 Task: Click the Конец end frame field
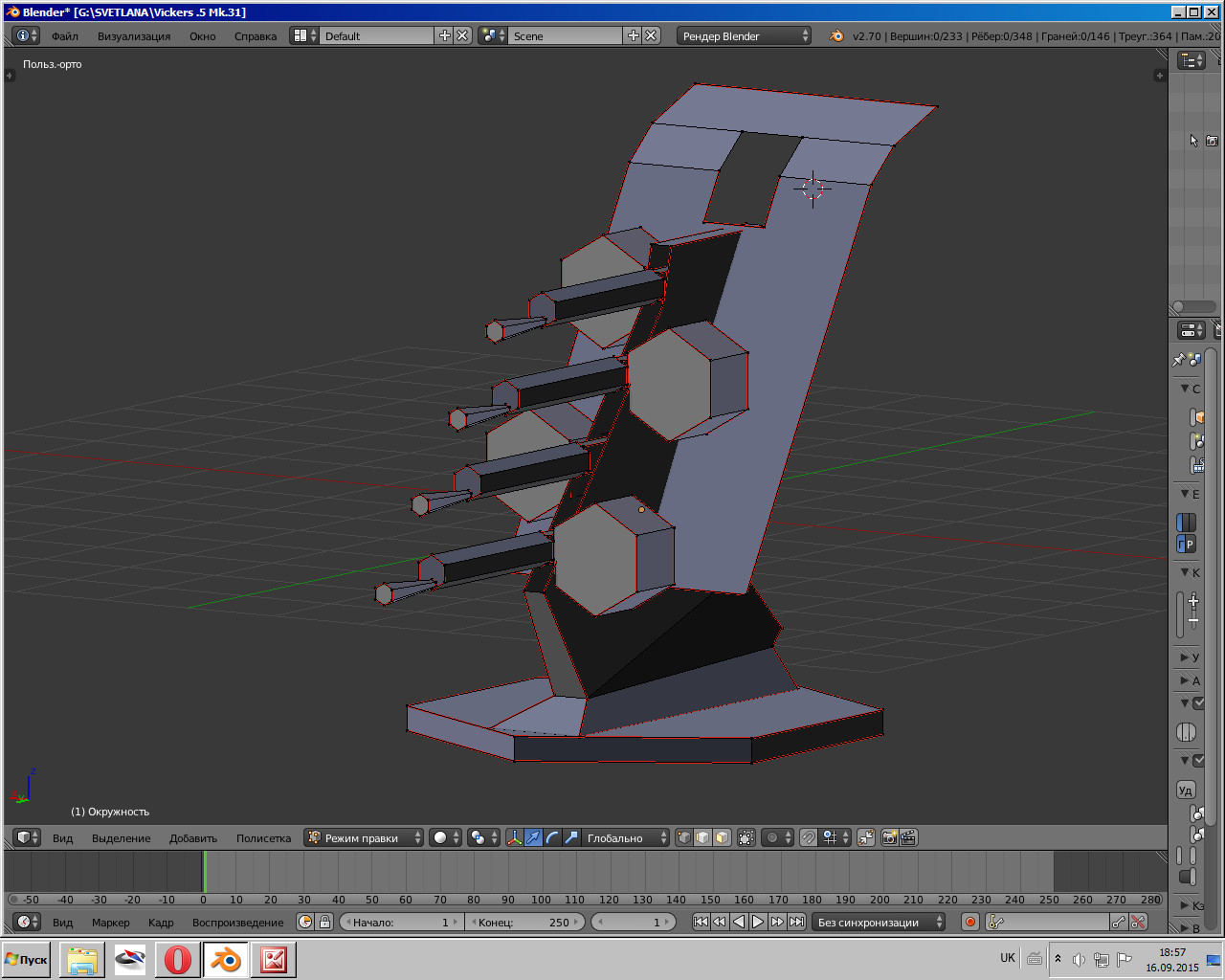523,923
